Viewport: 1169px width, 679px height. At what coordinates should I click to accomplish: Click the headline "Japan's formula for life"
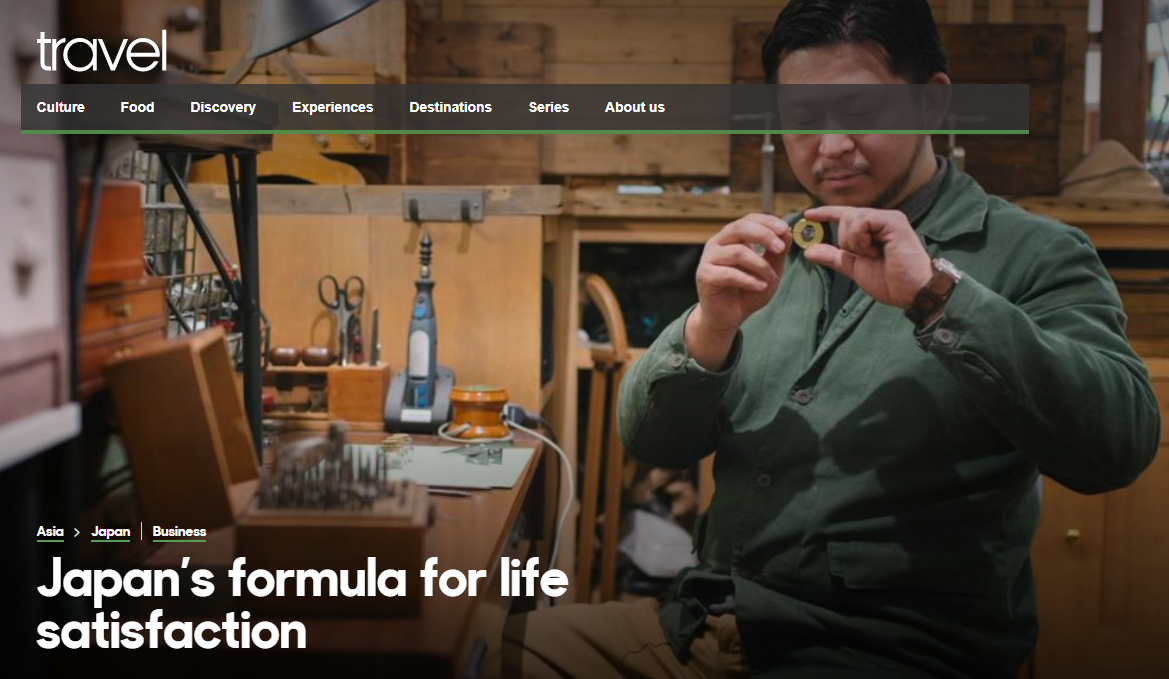pos(303,578)
